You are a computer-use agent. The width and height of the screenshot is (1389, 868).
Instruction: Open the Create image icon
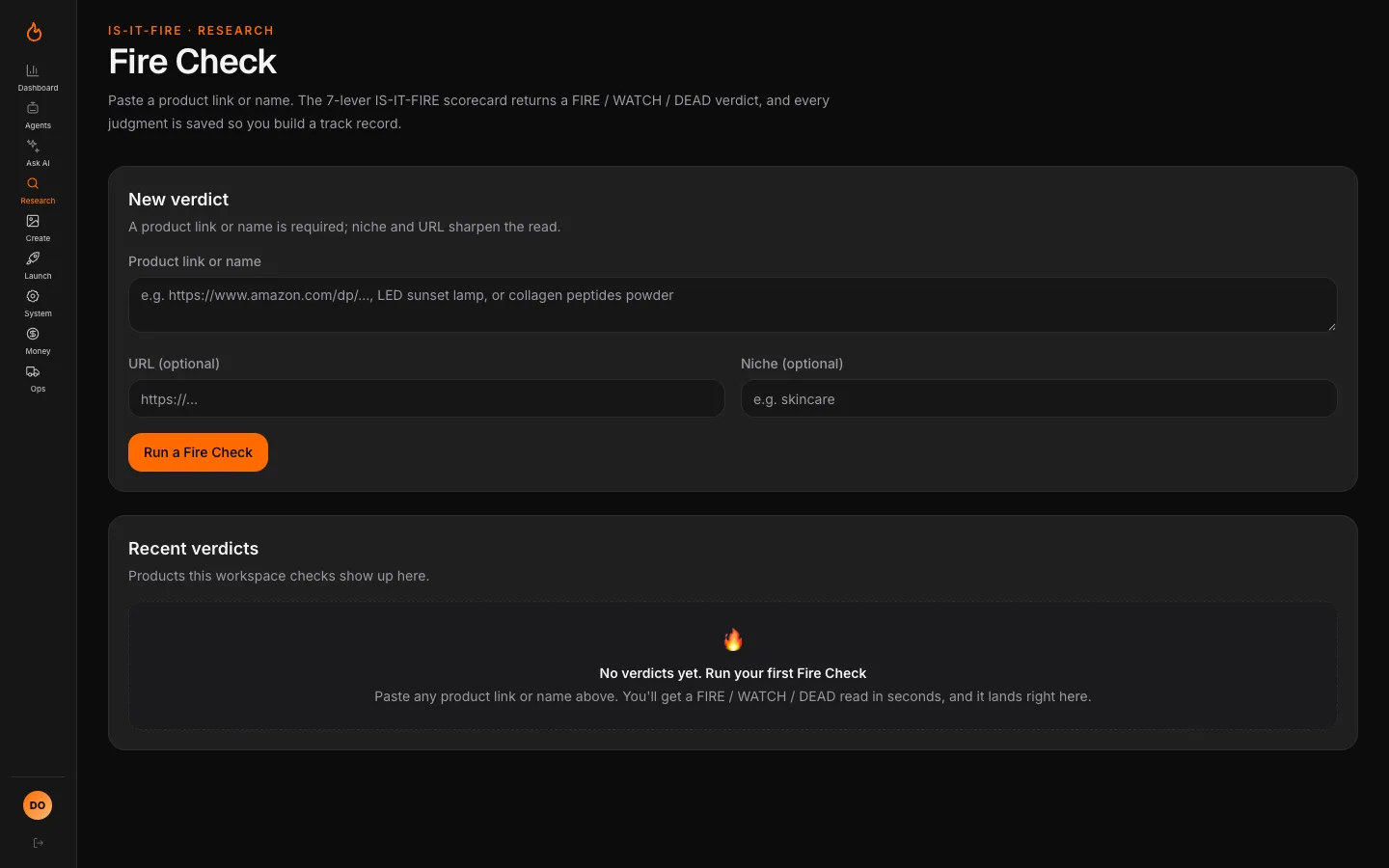coord(33,221)
